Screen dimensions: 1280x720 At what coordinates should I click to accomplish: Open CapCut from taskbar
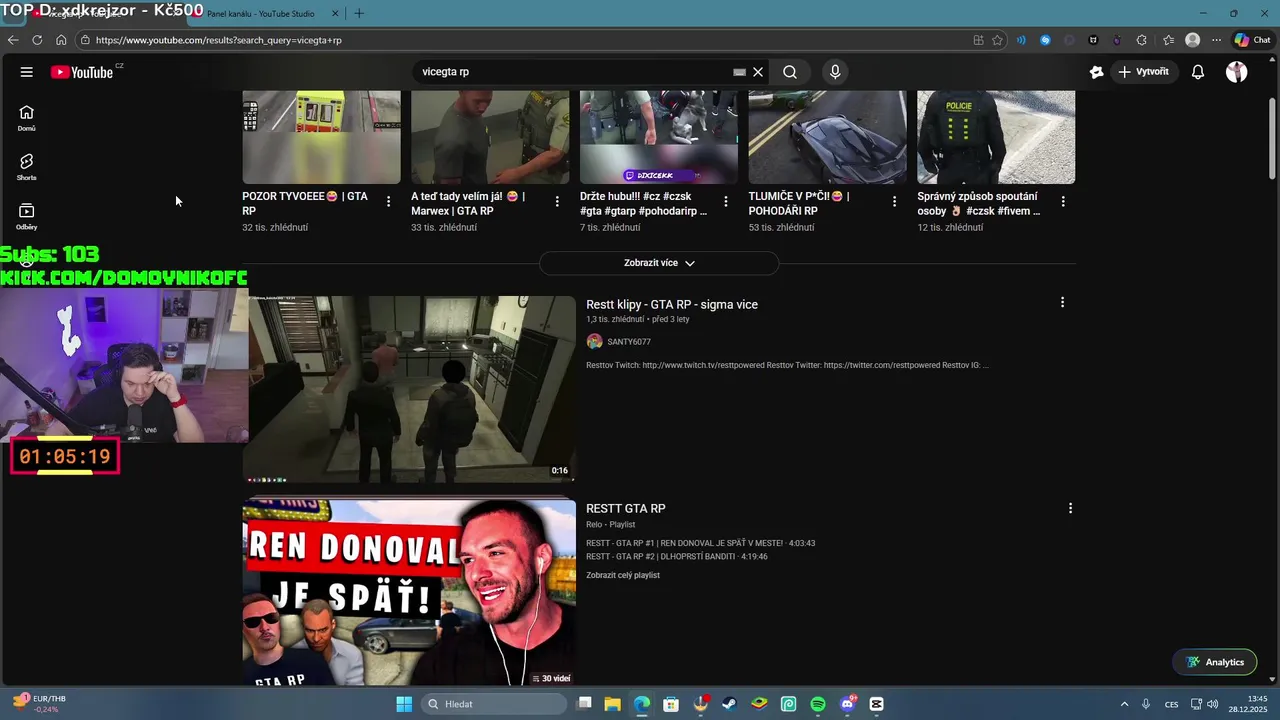(877, 704)
